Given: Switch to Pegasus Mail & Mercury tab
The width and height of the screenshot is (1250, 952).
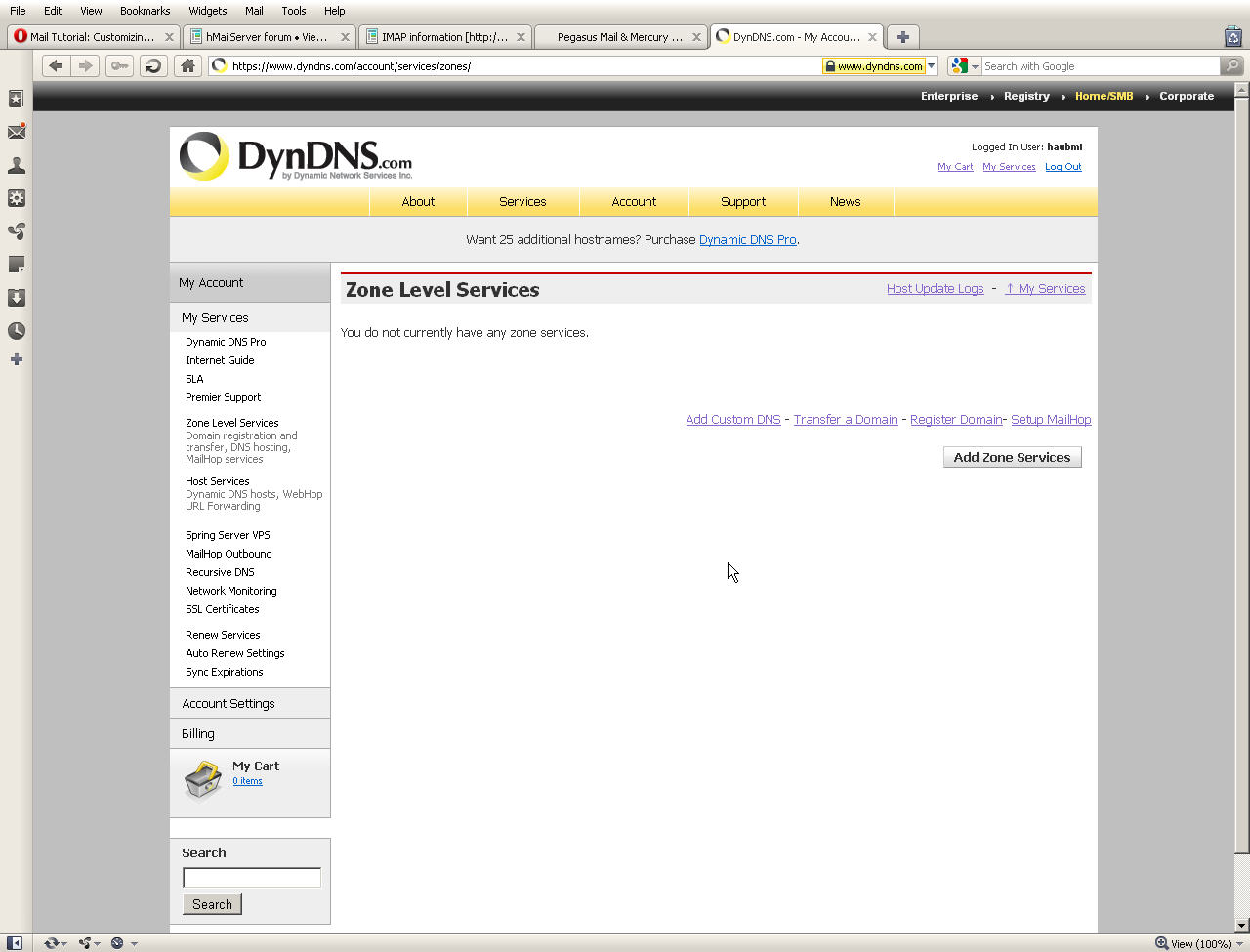Looking at the screenshot, I should (x=621, y=37).
